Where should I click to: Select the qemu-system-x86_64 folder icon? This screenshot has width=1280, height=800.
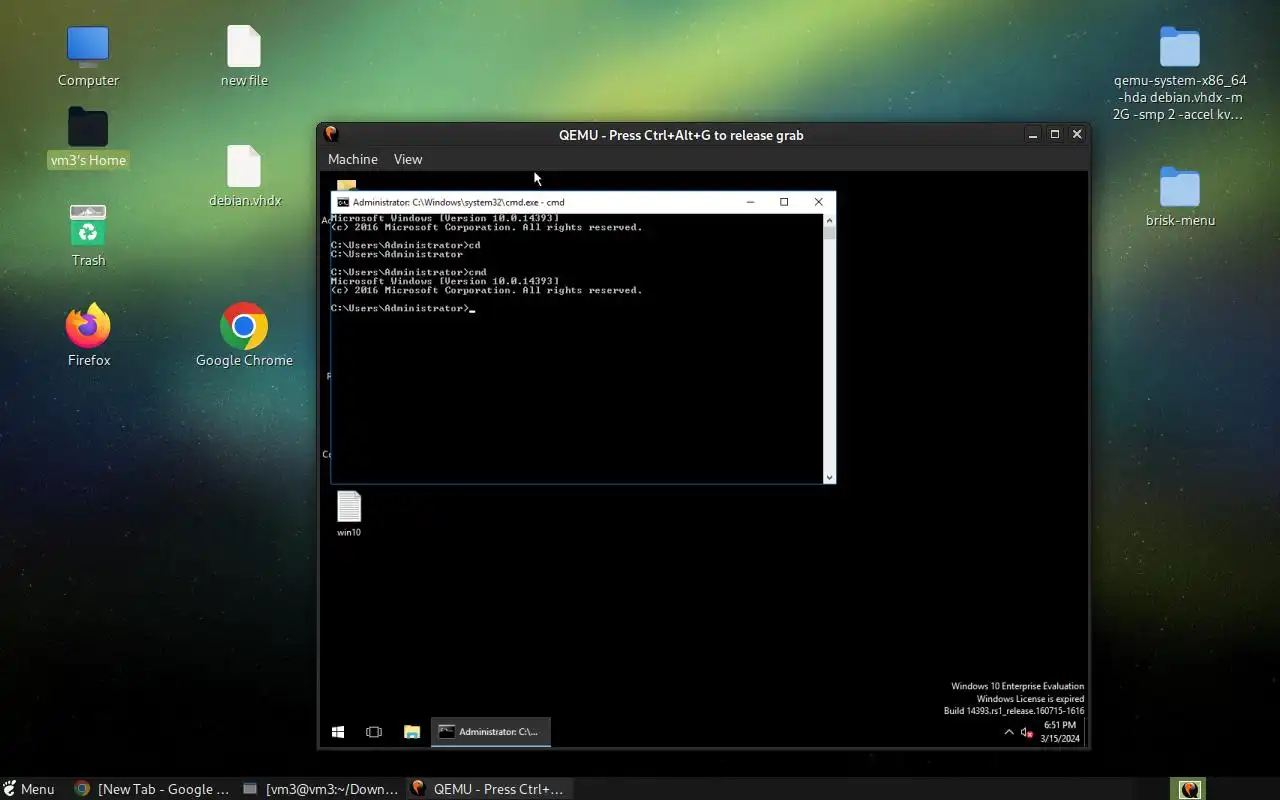pos(1180,47)
